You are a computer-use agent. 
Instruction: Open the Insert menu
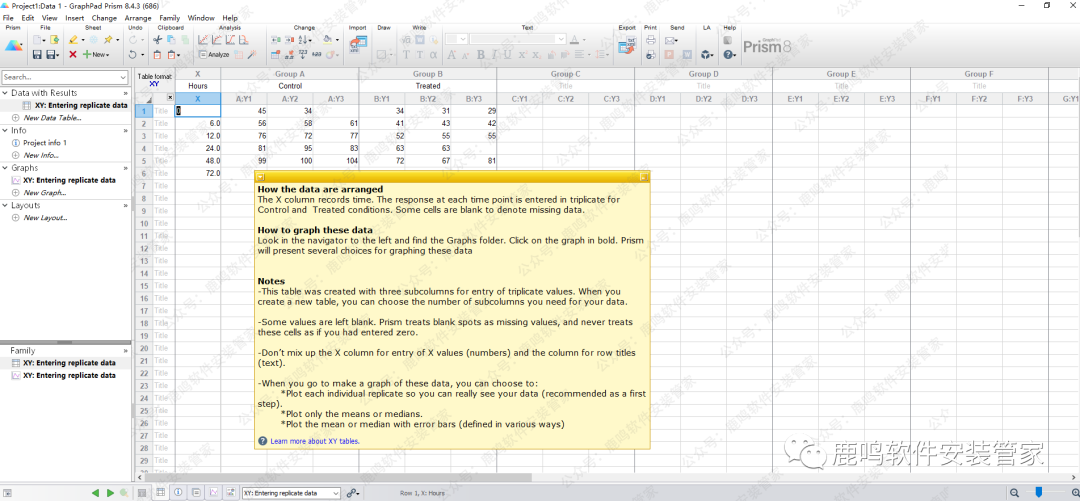coord(75,18)
